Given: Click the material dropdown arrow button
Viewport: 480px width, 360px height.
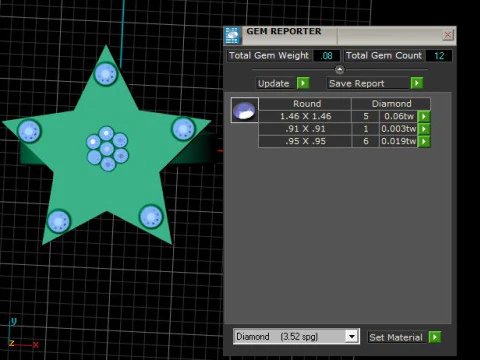Looking at the screenshot, I should pyautogui.click(x=352, y=337).
